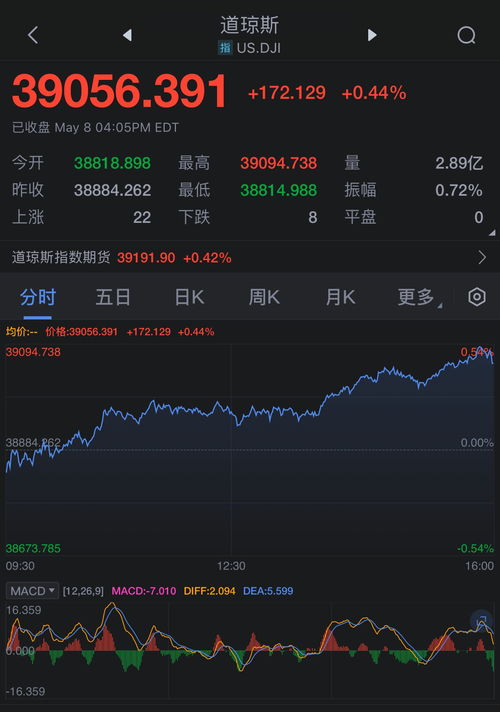Tap the 16:00 time axis label
The height and width of the screenshot is (712, 500).
479,566
